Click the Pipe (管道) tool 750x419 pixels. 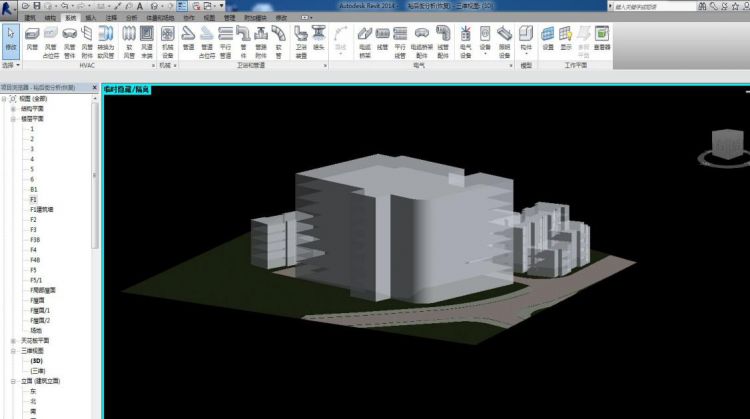[188, 39]
